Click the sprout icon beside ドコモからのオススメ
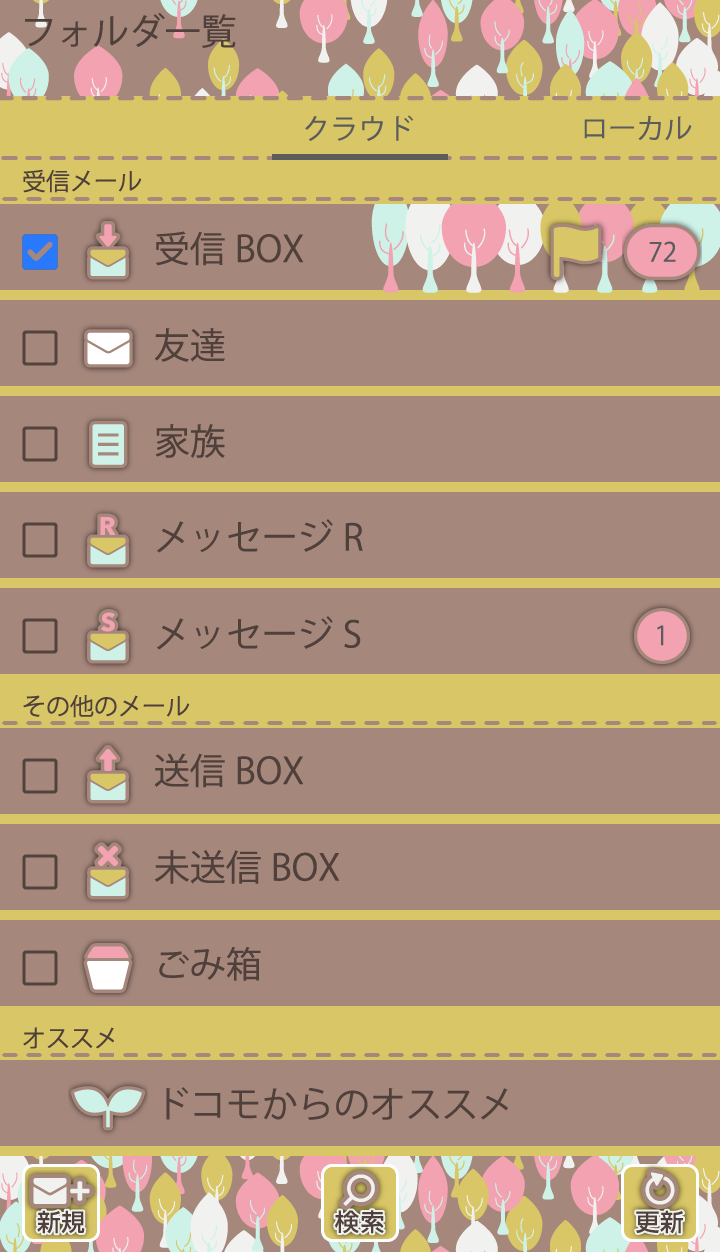 108,1104
